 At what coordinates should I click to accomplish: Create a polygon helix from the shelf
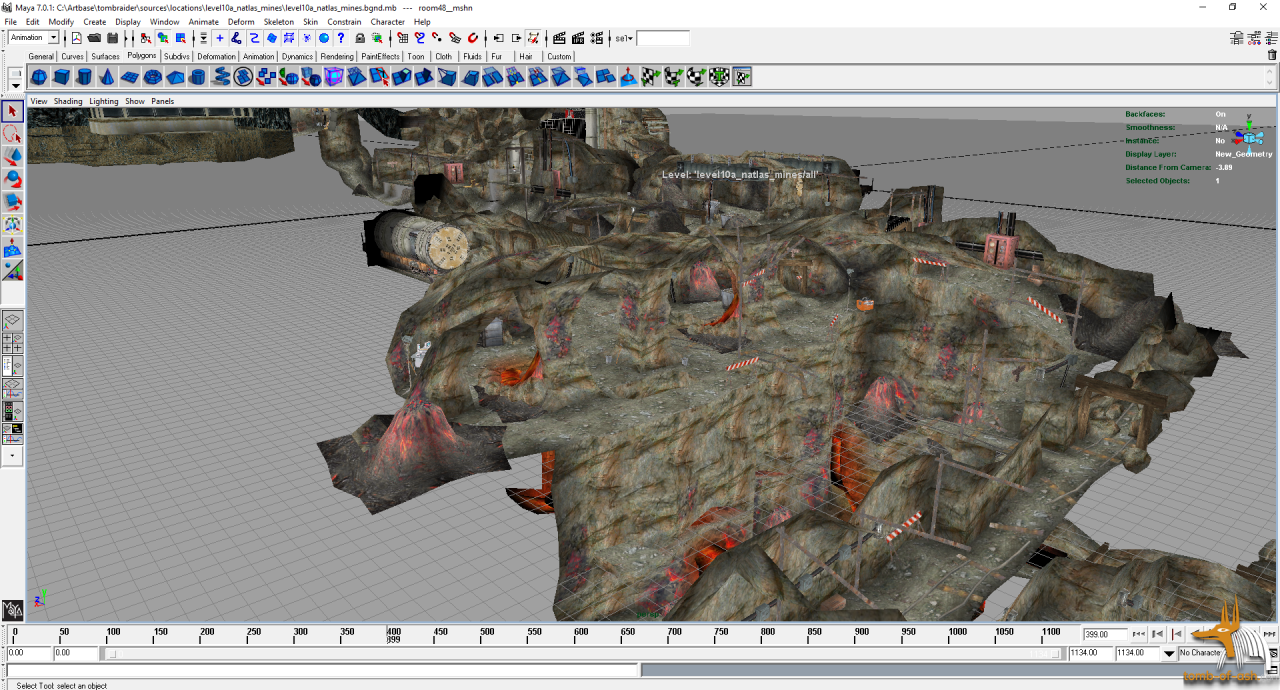[x=221, y=77]
